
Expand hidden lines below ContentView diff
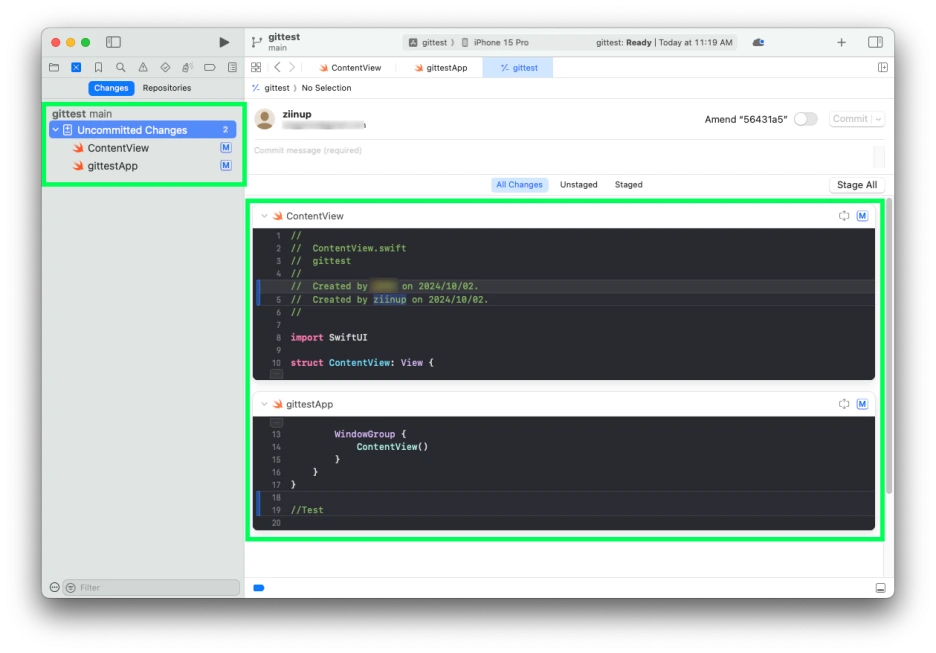(276, 374)
